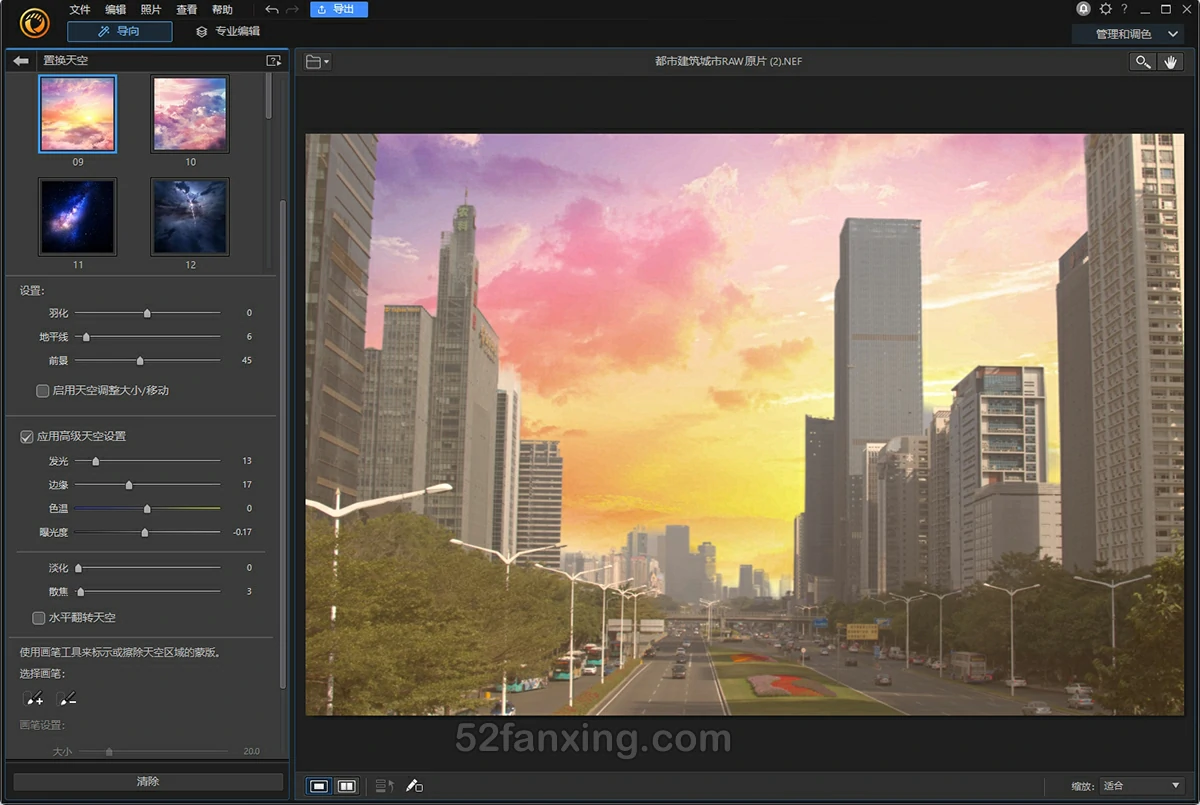Viewport: 1200px width, 805px height.
Task: Select sky thumbnail 10
Action: click(x=190, y=114)
